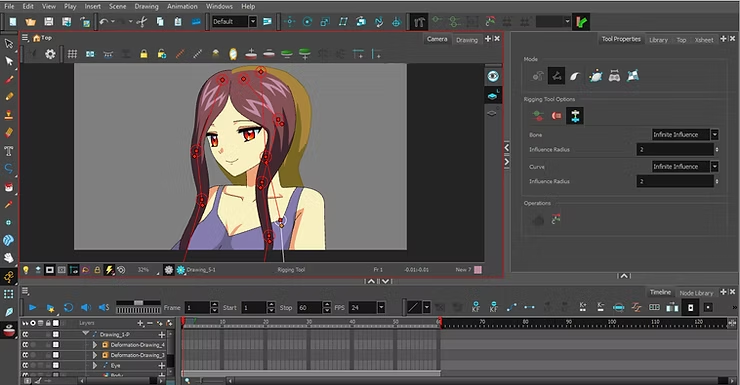
Task: Click the Delete Layer minus button
Action: [x=150, y=323]
